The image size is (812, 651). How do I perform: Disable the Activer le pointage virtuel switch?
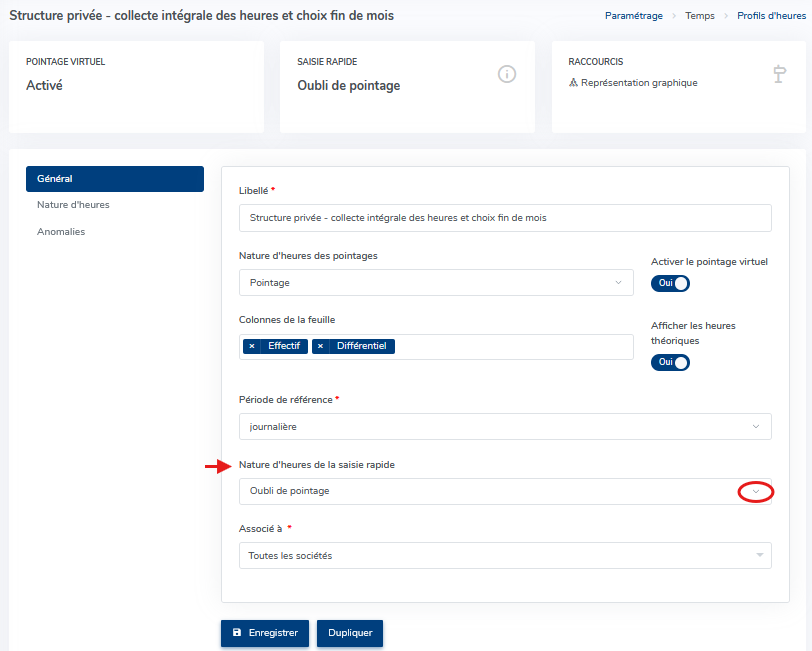pyautogui.click(x=670, y=283)
